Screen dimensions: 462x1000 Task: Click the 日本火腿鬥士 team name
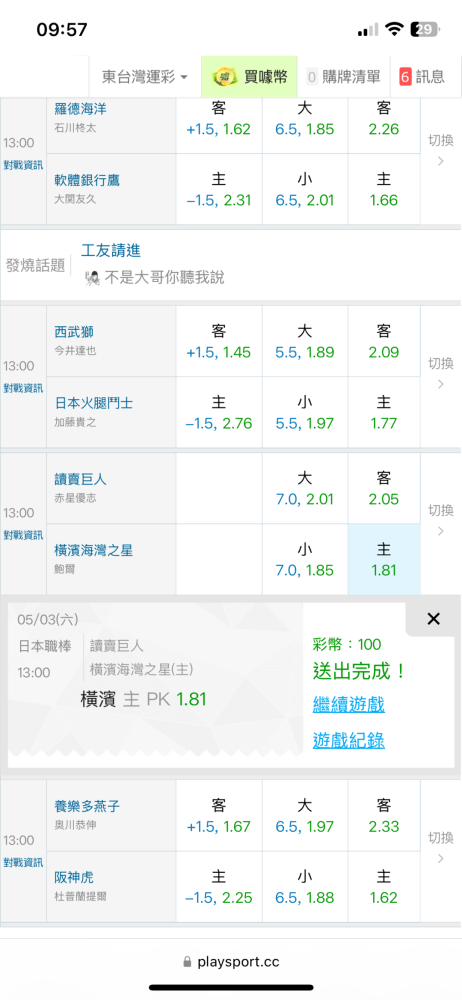pos(94,404)
